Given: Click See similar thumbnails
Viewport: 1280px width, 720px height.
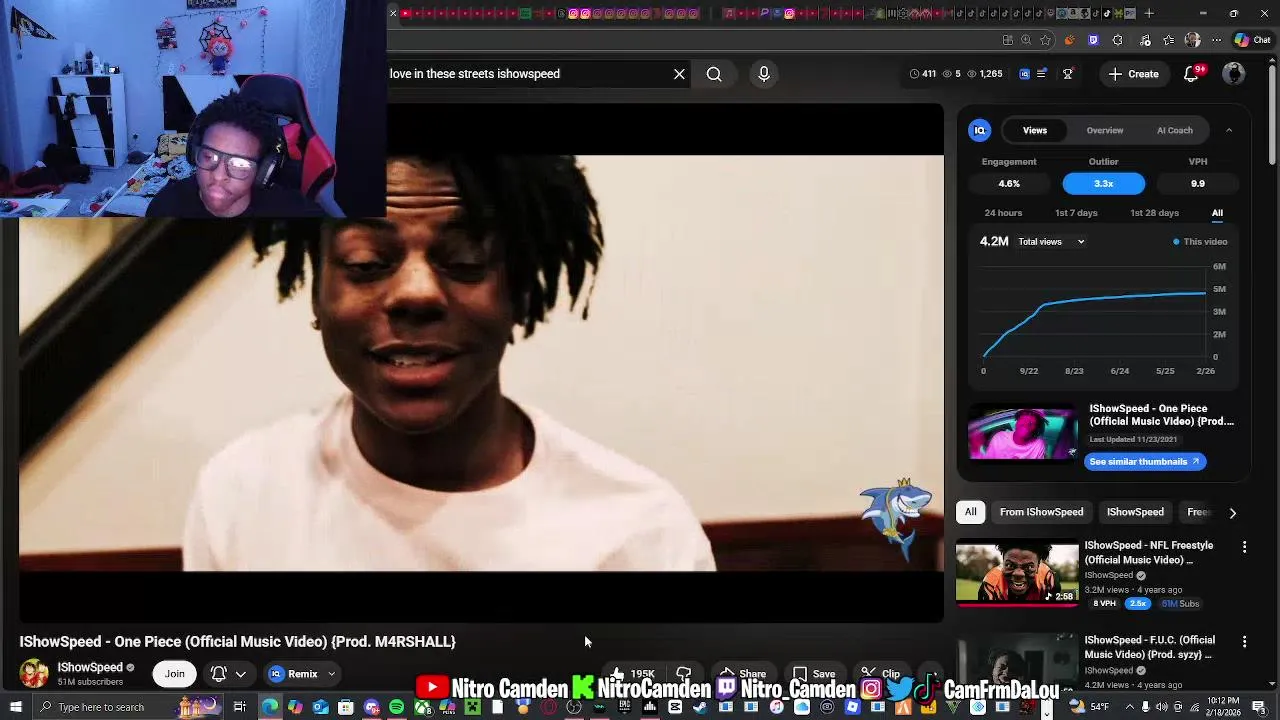Looking at the screenshot, I should pos(1145,462).
